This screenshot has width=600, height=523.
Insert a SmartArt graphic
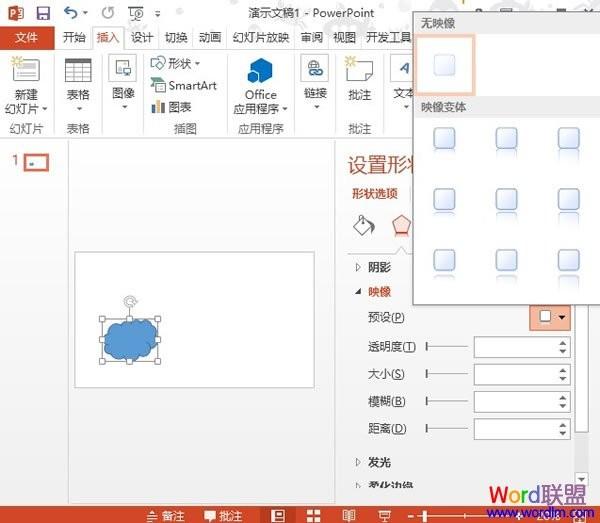183,86
